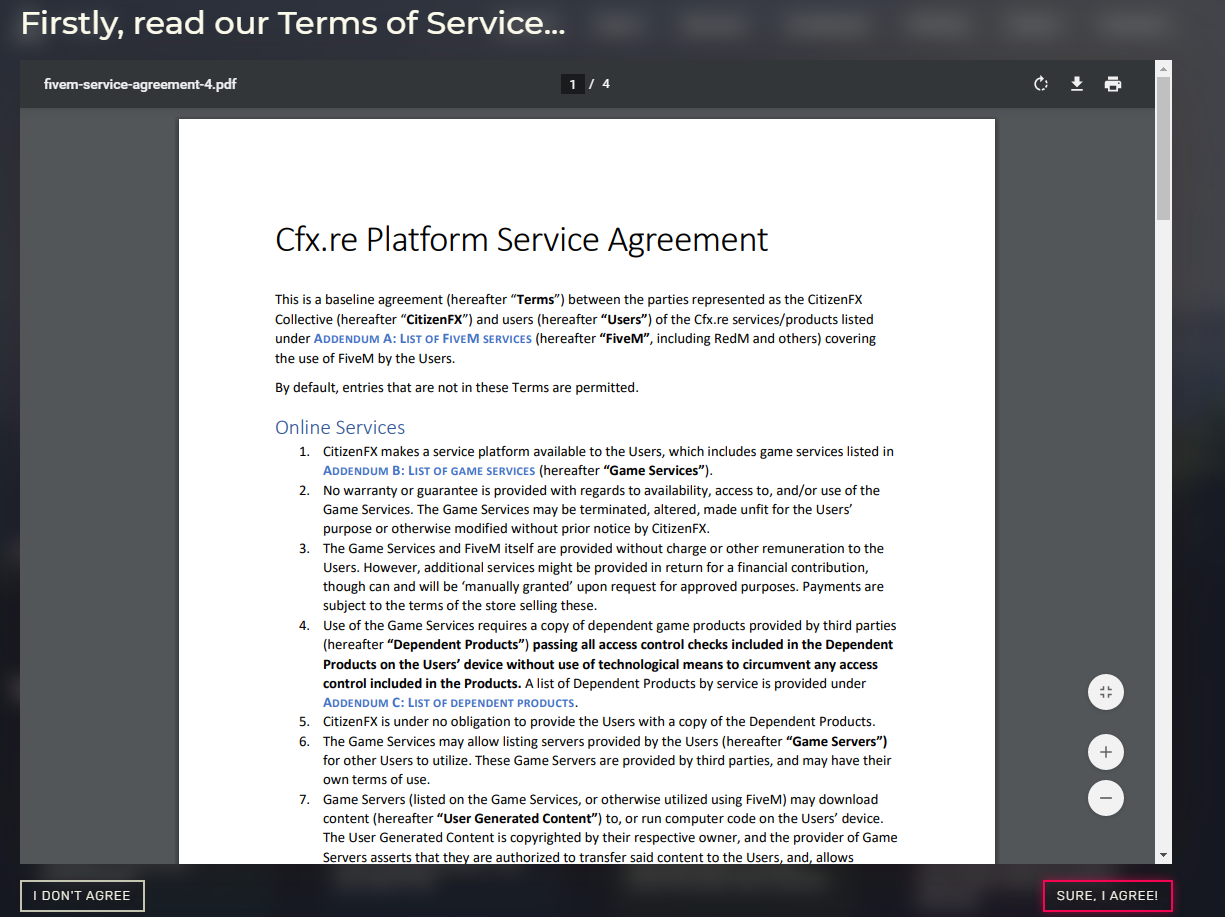Click the Cfx.re Platform Service Agreement title
Screen dimensions: 1225x917
[522, 240]
